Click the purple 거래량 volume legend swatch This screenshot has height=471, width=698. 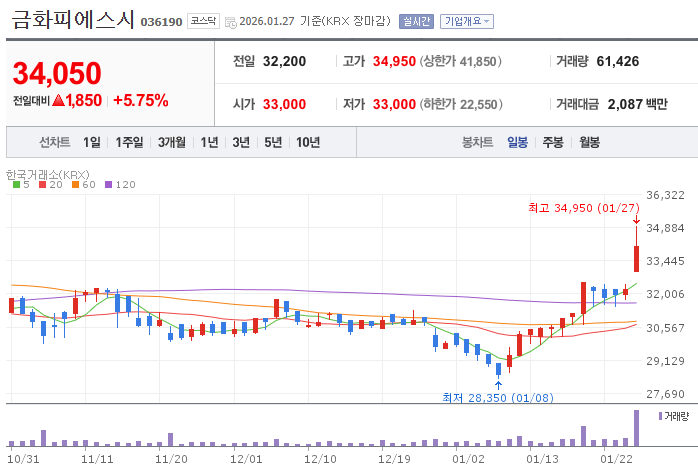point(661,416)
